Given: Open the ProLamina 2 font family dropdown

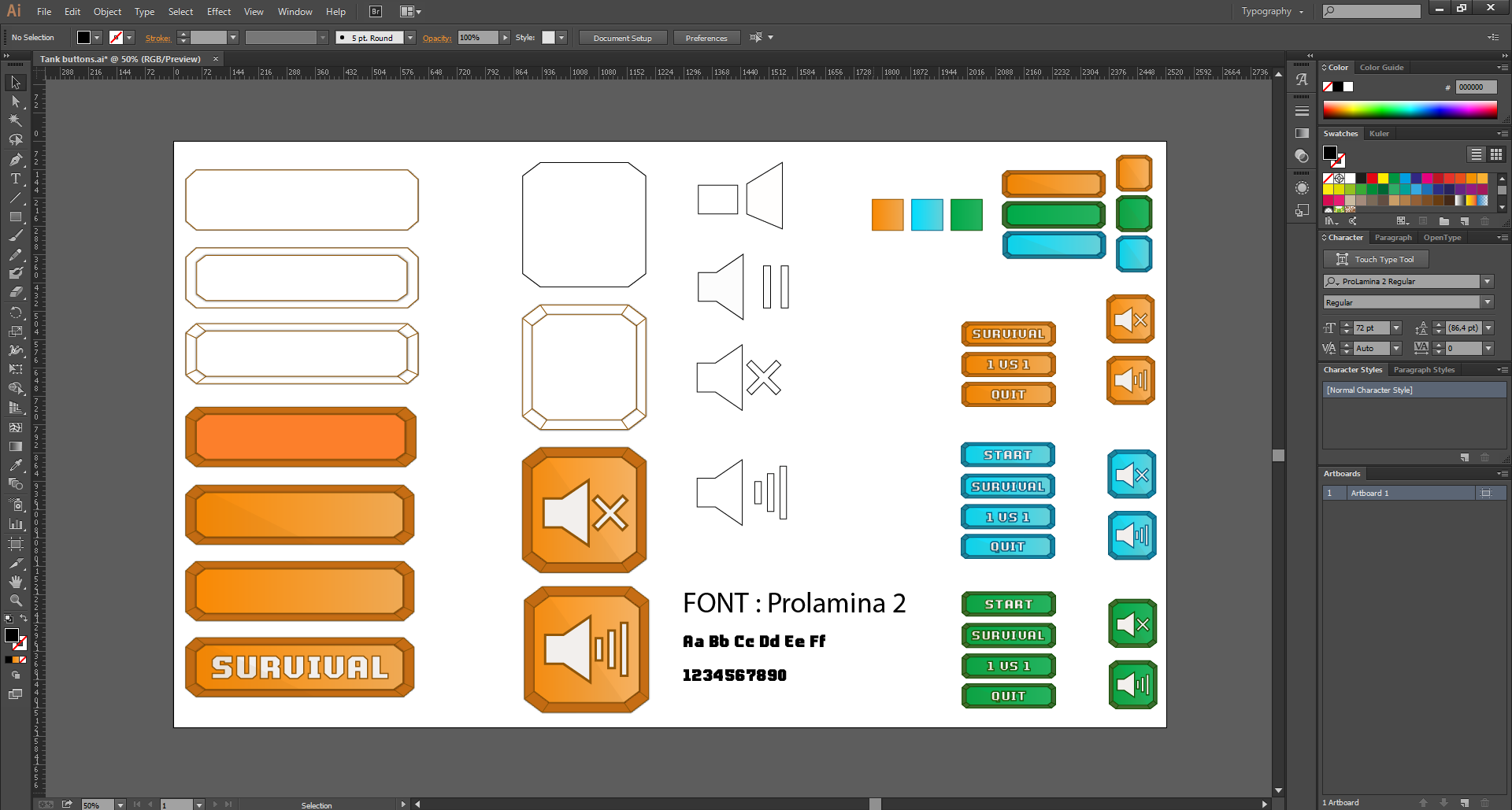Looking at the screenshot, I should click(x=1488, y=281).
